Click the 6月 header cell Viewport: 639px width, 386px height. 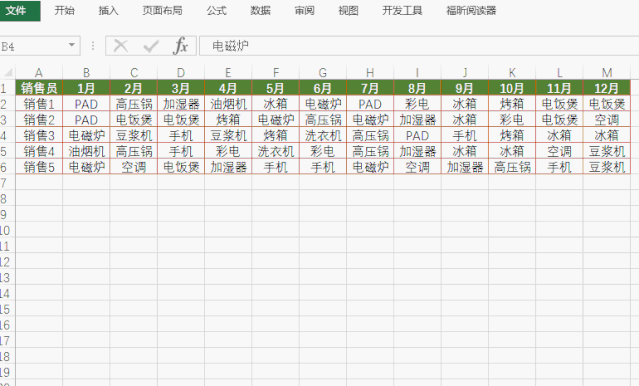[322, 88]
